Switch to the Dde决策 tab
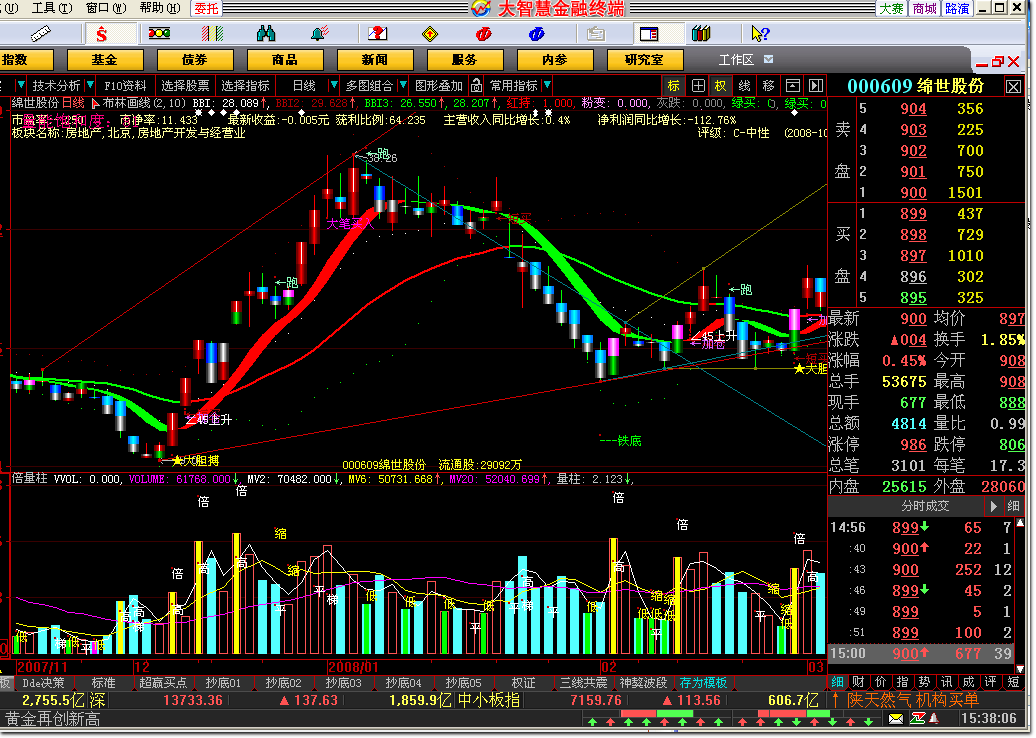1036x738 pixels. (x=44, y=683)
